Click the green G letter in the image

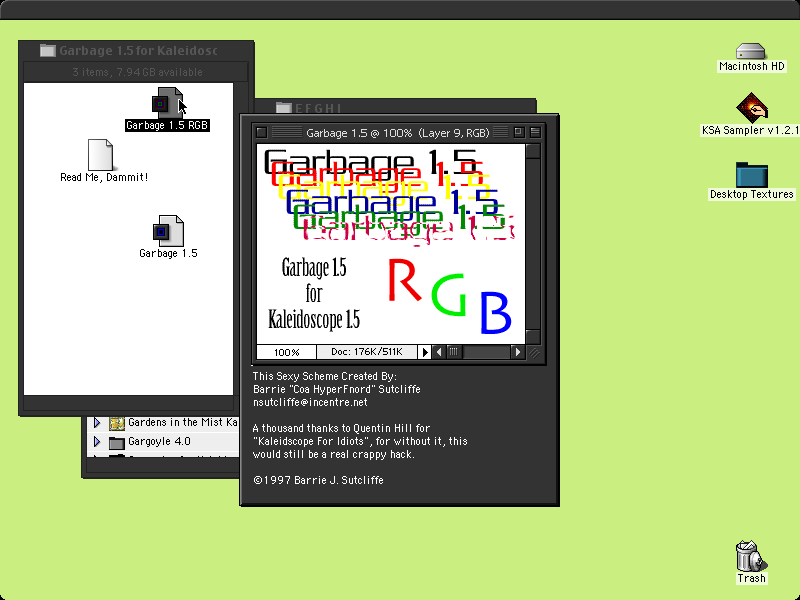click(449, 295)
